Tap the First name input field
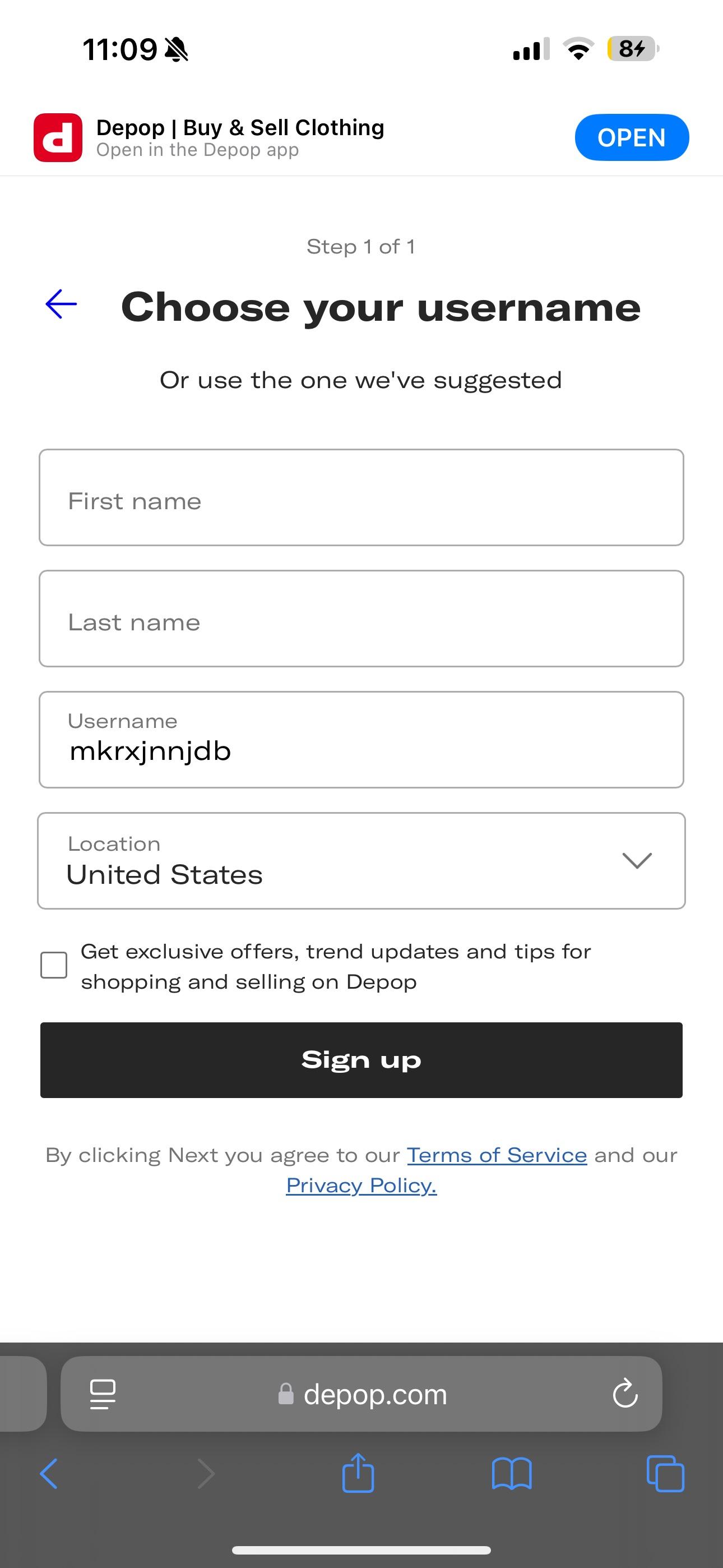Image resolution: width=723 pixels, height=1568 pixels. (x=361, y=498)
